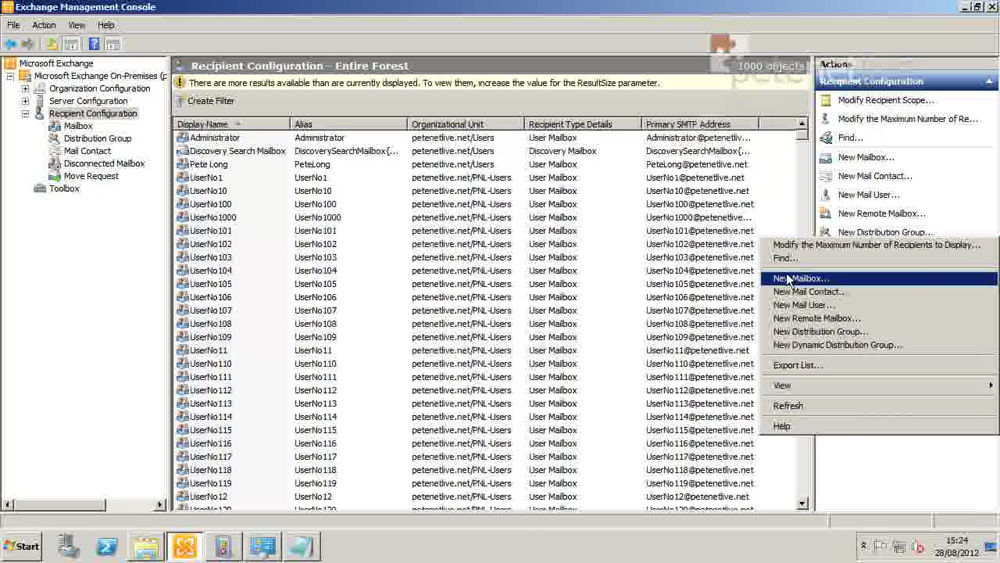This screenshot has height=563, width=1000.
Task: Expand the Server Configuration node
Action: pos(26,101)
